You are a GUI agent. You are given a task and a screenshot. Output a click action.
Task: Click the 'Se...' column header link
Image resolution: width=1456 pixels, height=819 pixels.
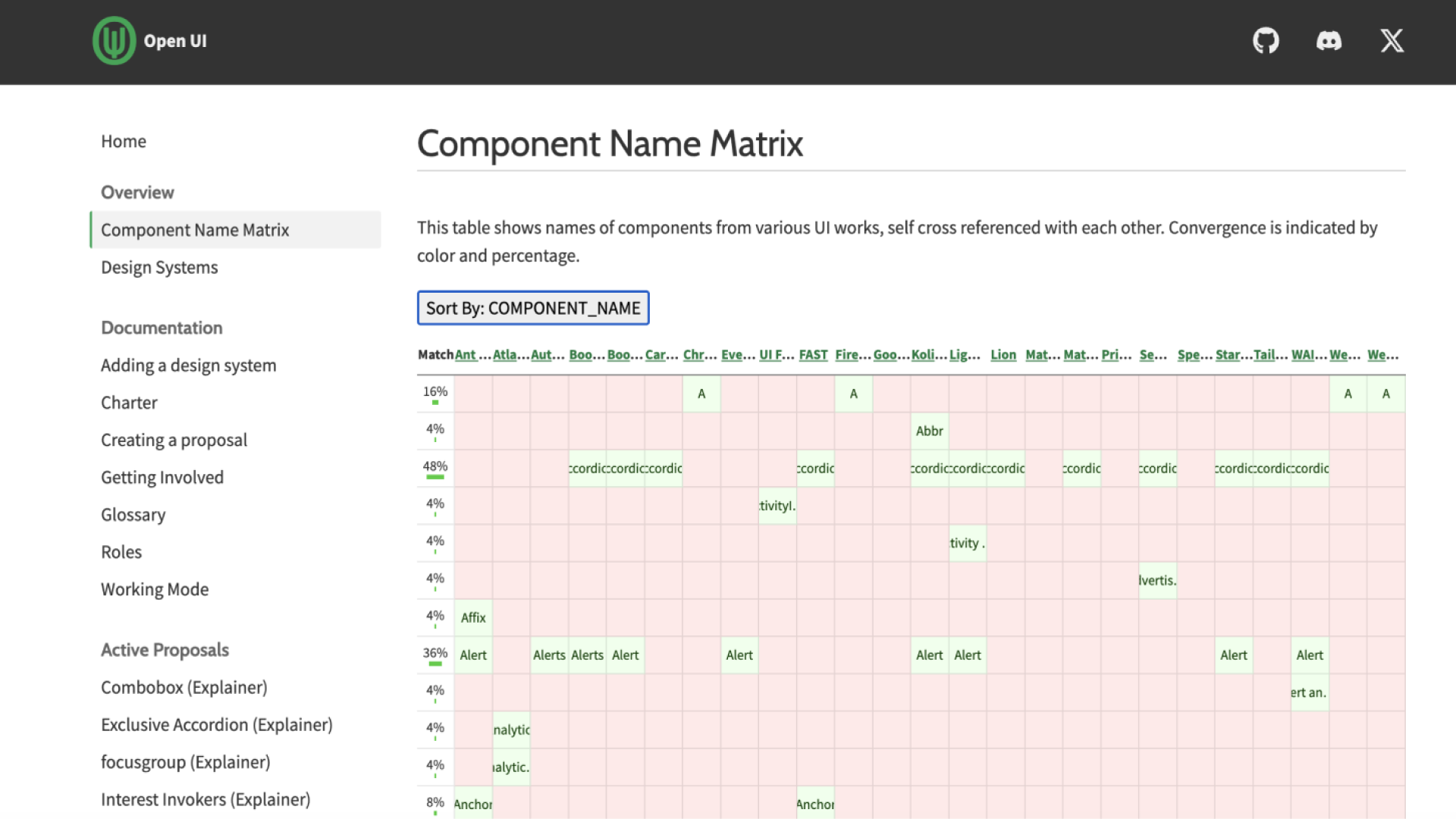(x=1153, y=355)
